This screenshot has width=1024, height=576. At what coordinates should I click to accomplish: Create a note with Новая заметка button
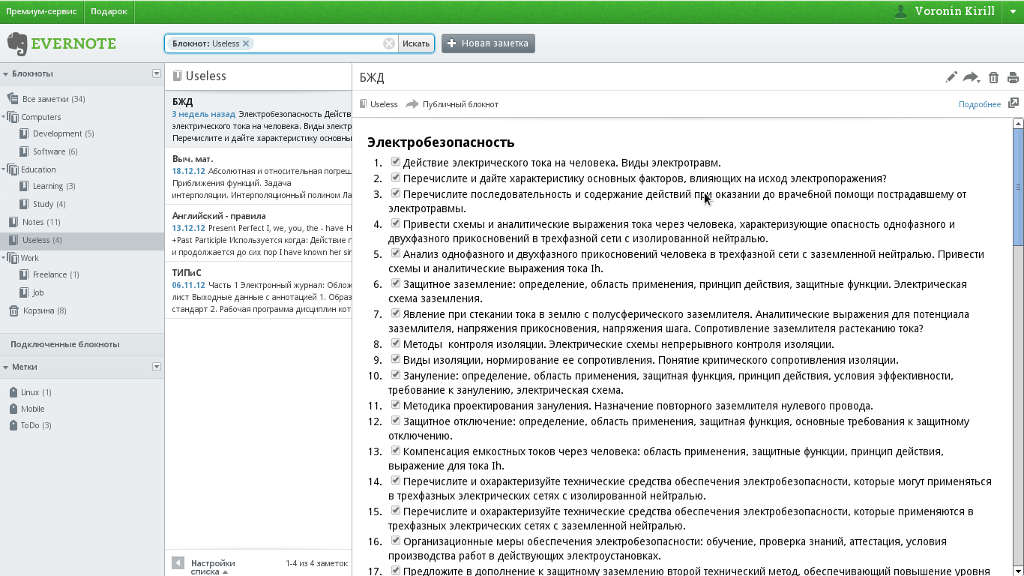pyautogui.click(x=488, y=43)
